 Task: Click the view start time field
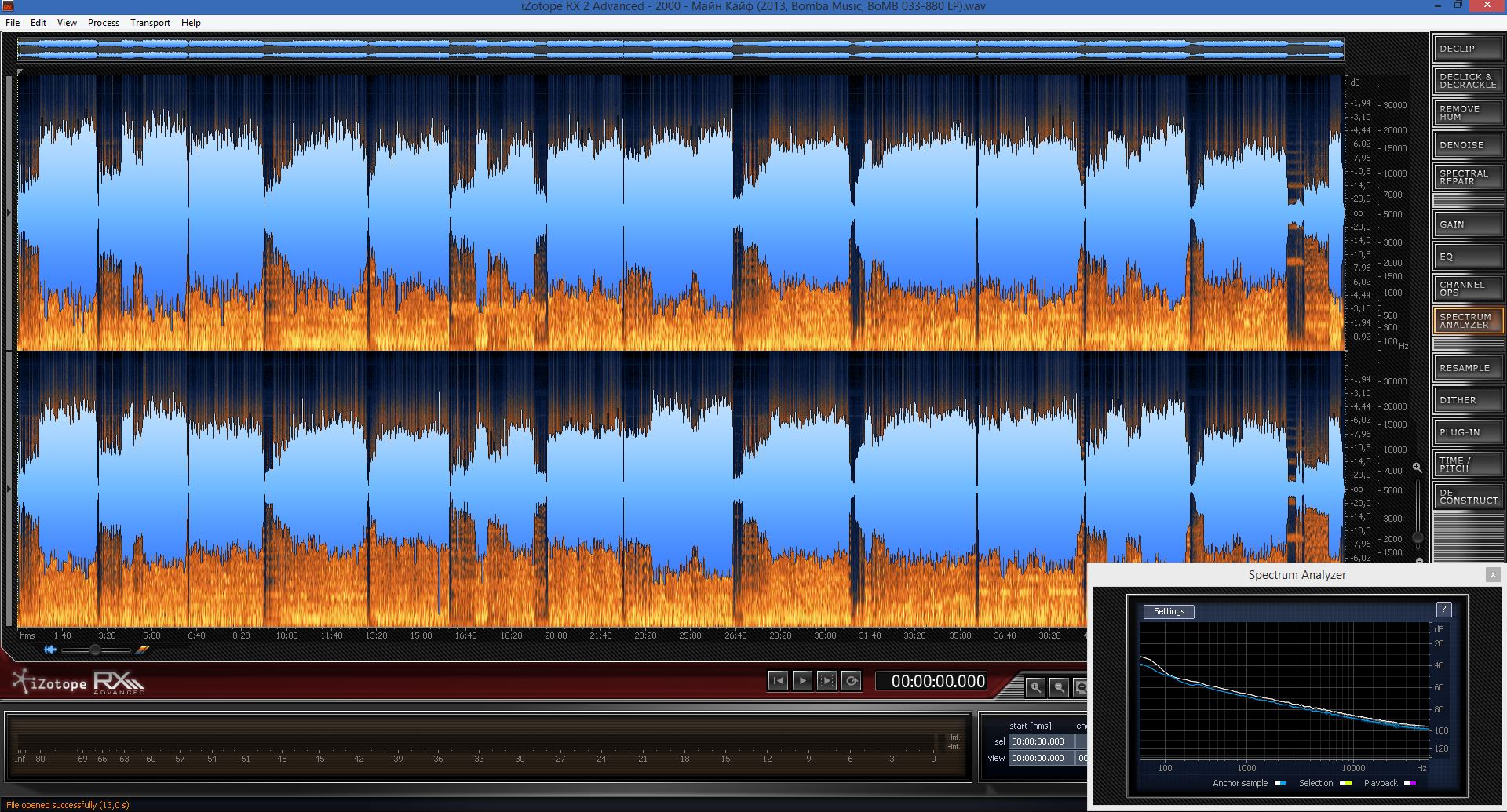click(1040, 758)
